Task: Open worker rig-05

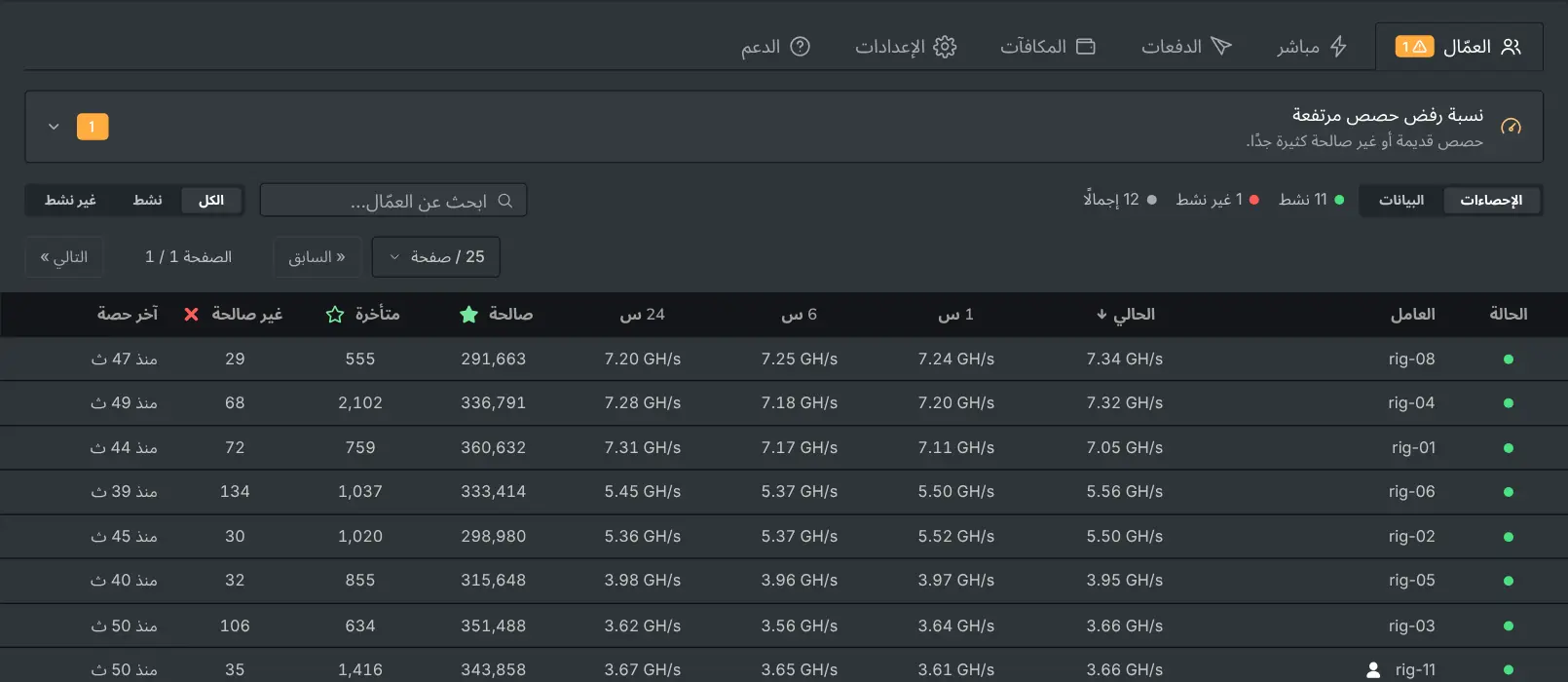Action: pos(1411,581)
